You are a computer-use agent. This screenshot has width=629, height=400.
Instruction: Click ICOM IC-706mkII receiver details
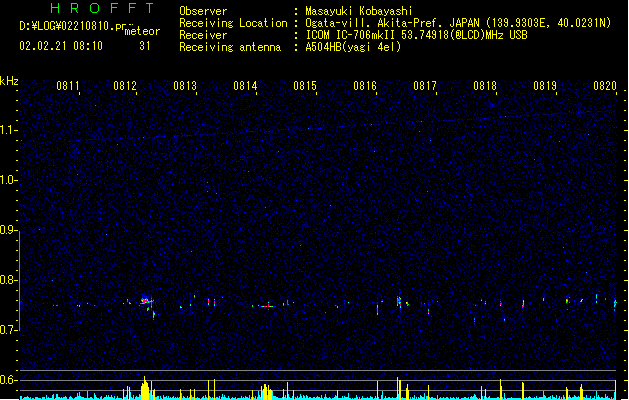[x=416, y=35]
